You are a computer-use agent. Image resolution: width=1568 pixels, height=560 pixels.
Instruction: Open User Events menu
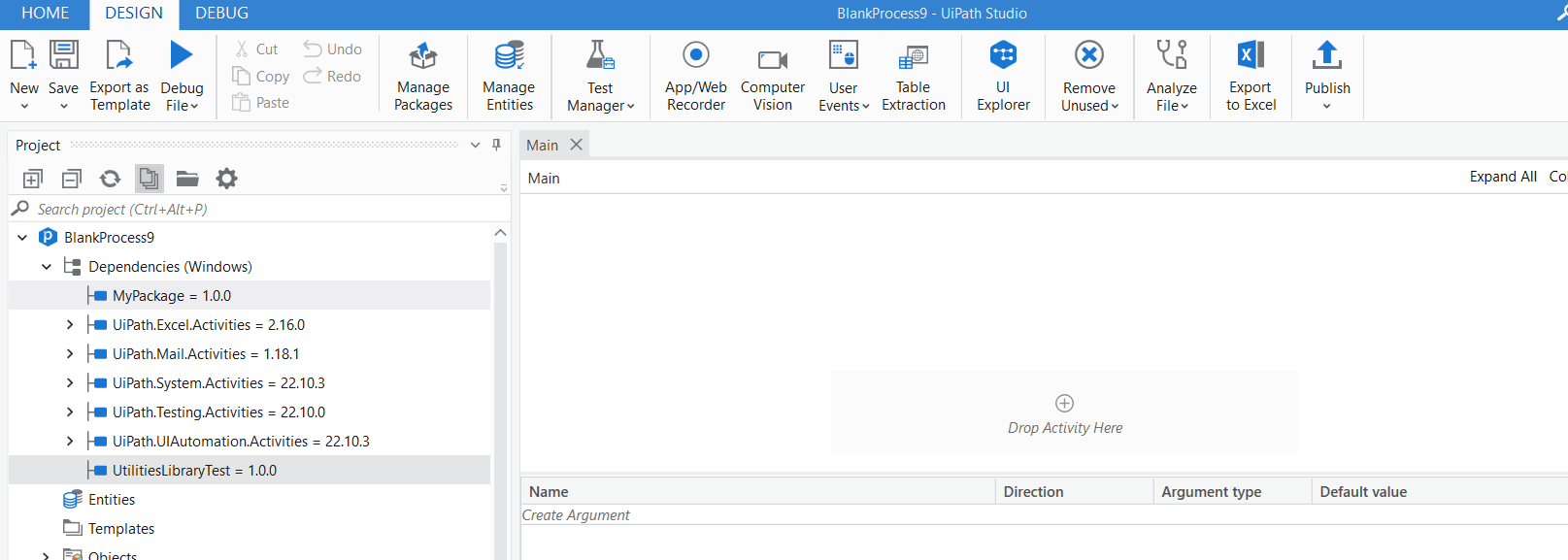click(844, 76)
